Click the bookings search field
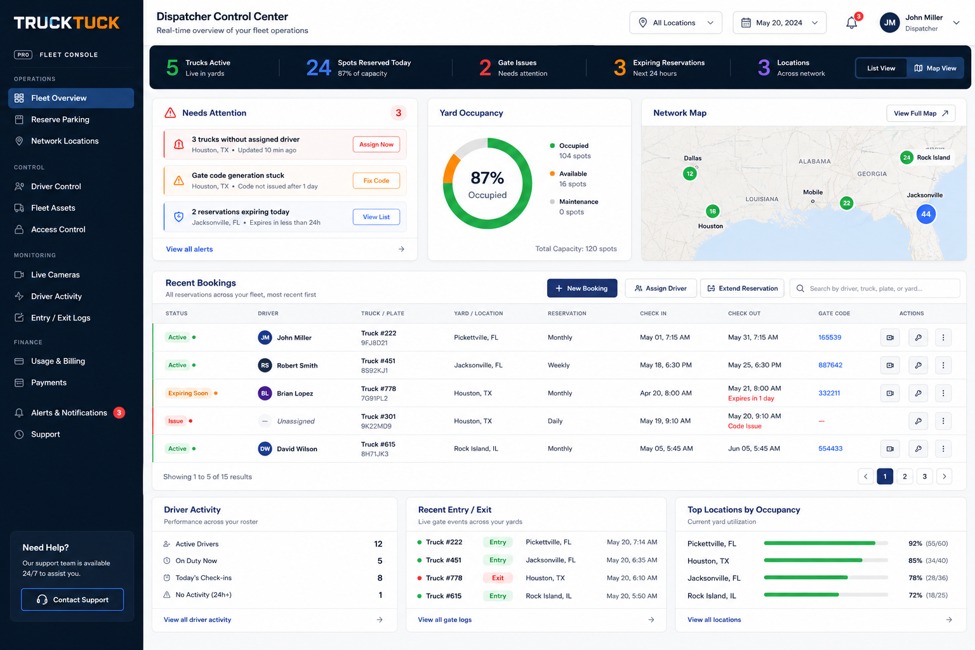The height and width of the screenshot is (650, 975). click(x=876, y=288)
